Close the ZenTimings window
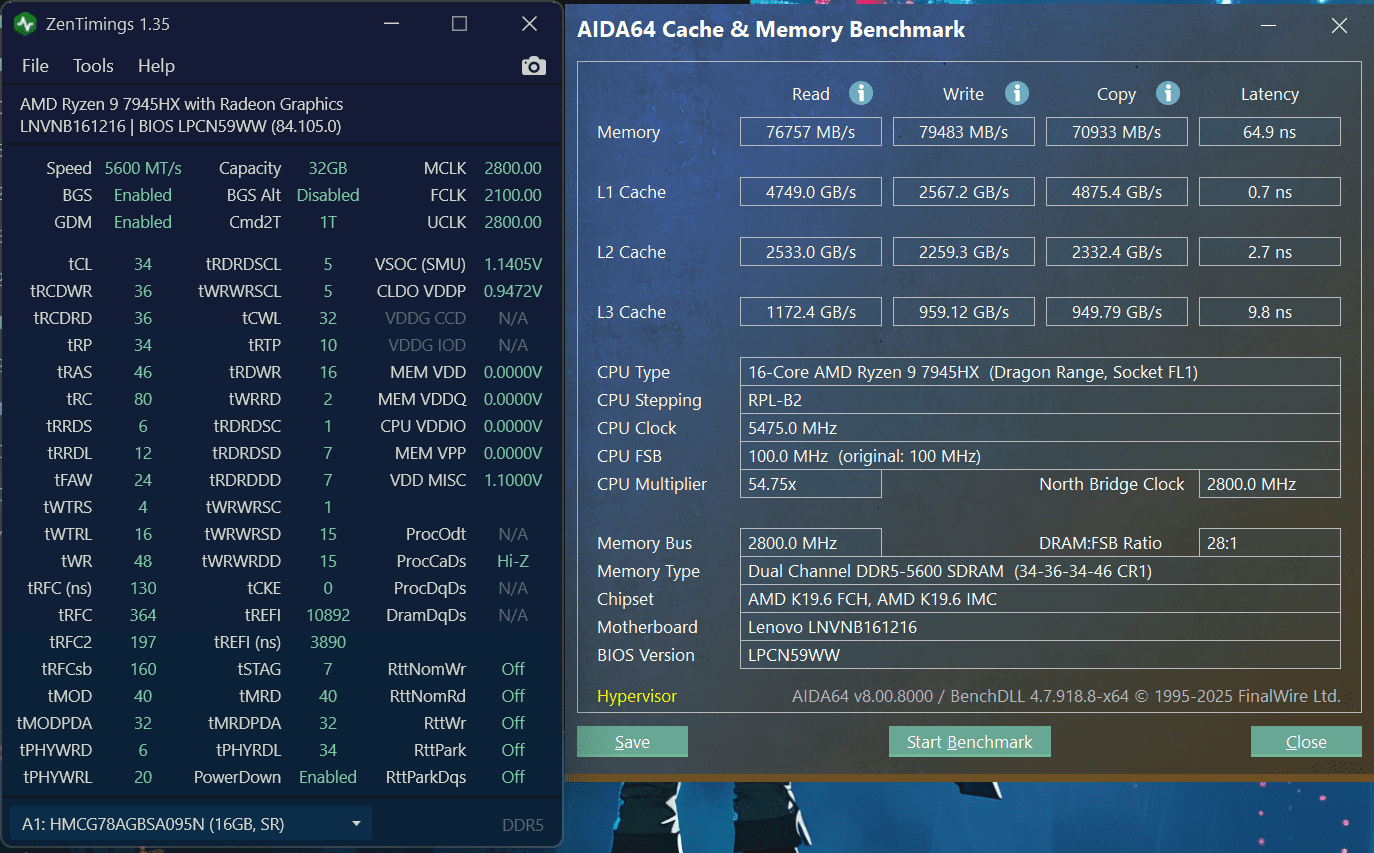The height and width of the screenshot is (853, 1374). 529,24
